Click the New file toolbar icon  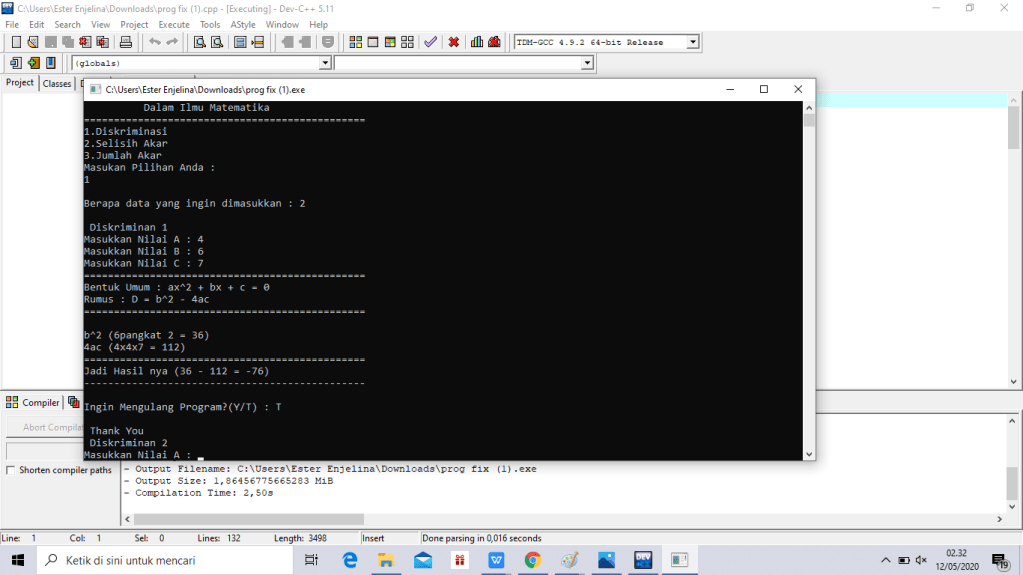pyautogui.click(x=16, y=42)
